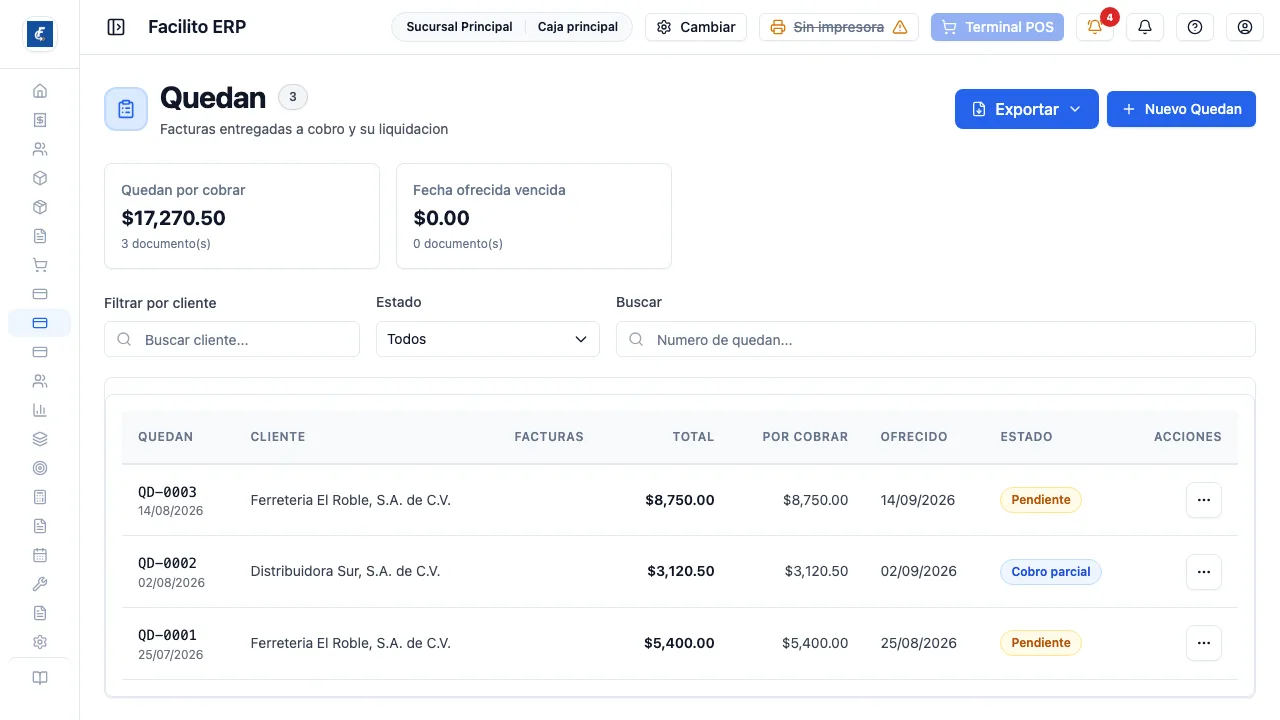Click the QD-0003 quedan number
The width and height of the screenshot is (1280, 720).
tap(167, 492)
